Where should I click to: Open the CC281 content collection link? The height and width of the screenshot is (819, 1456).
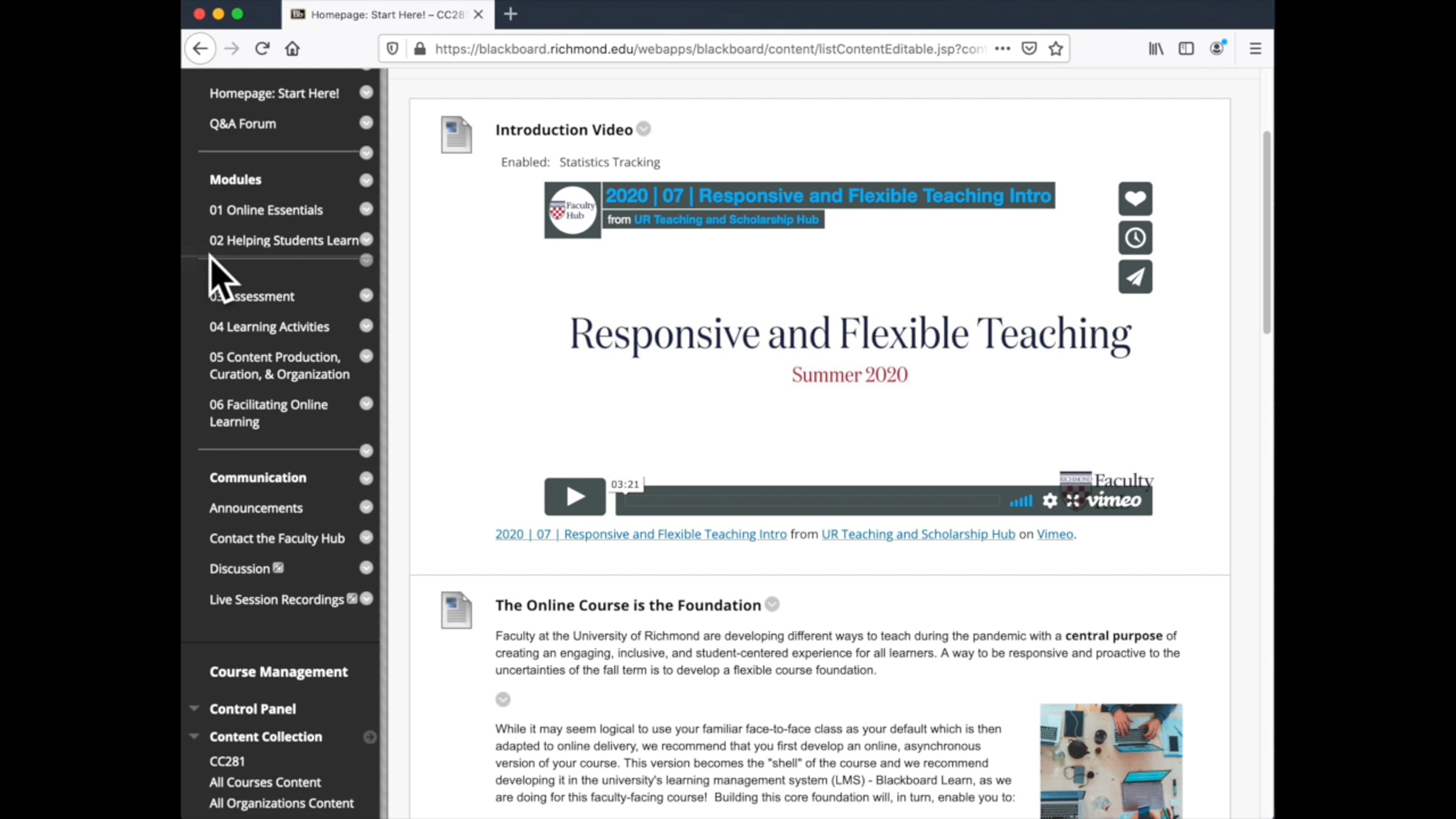pyautogui.click(x=227, y=761)
